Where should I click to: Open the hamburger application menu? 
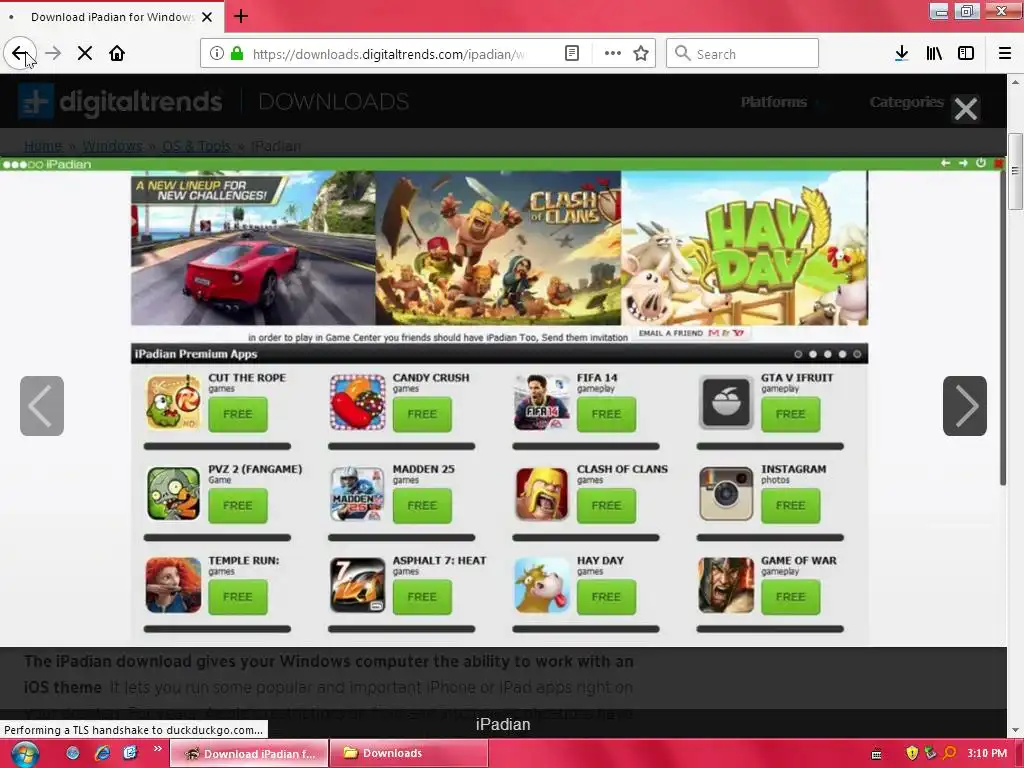click(x=1005, y=54)
